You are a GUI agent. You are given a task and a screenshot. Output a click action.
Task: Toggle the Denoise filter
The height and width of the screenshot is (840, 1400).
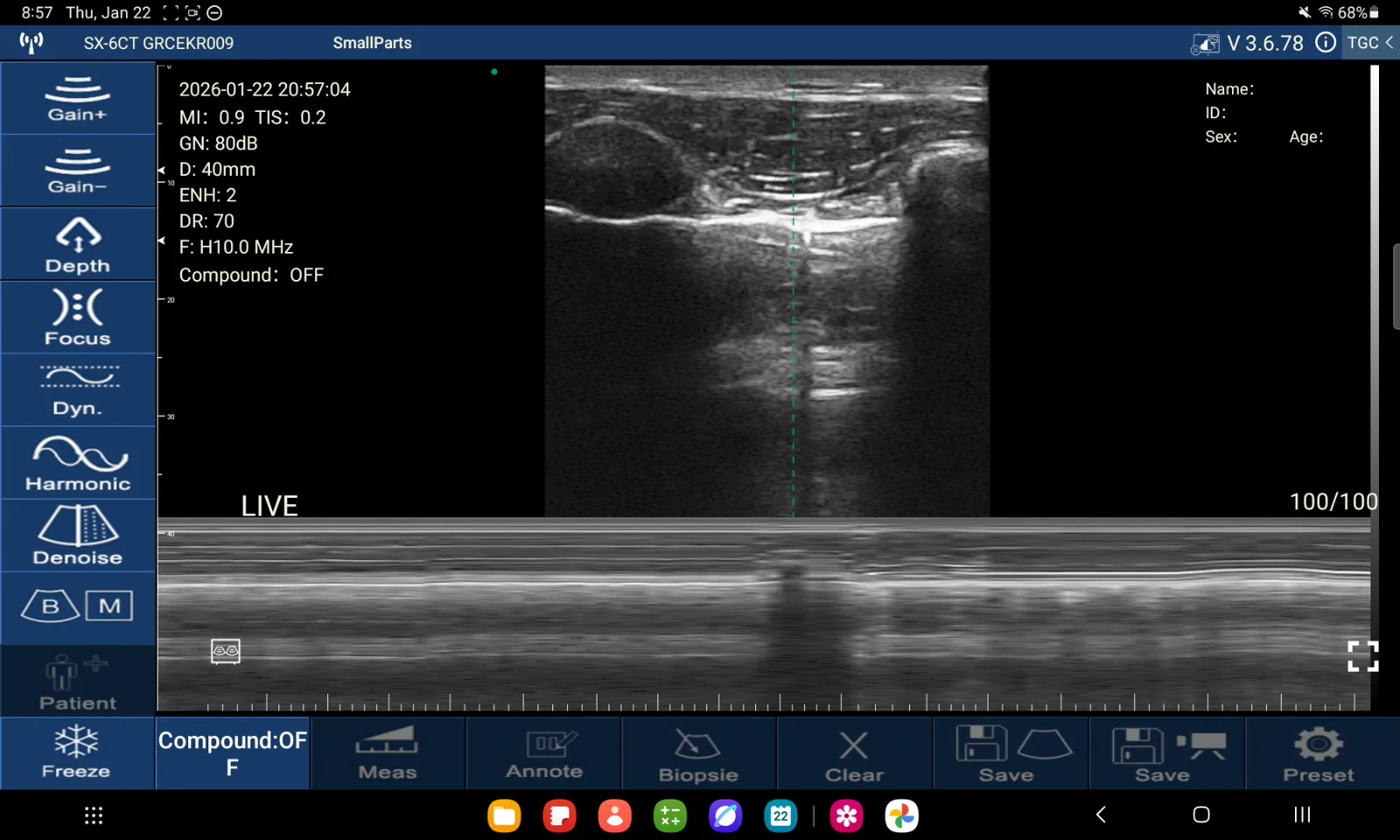(78, 535)
